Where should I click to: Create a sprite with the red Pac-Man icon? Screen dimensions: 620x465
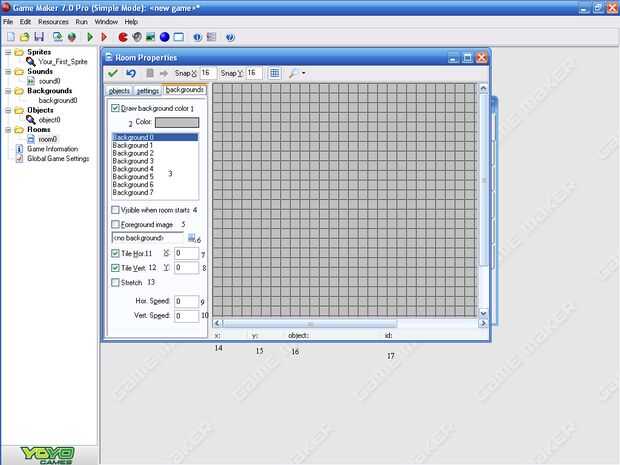123,37
